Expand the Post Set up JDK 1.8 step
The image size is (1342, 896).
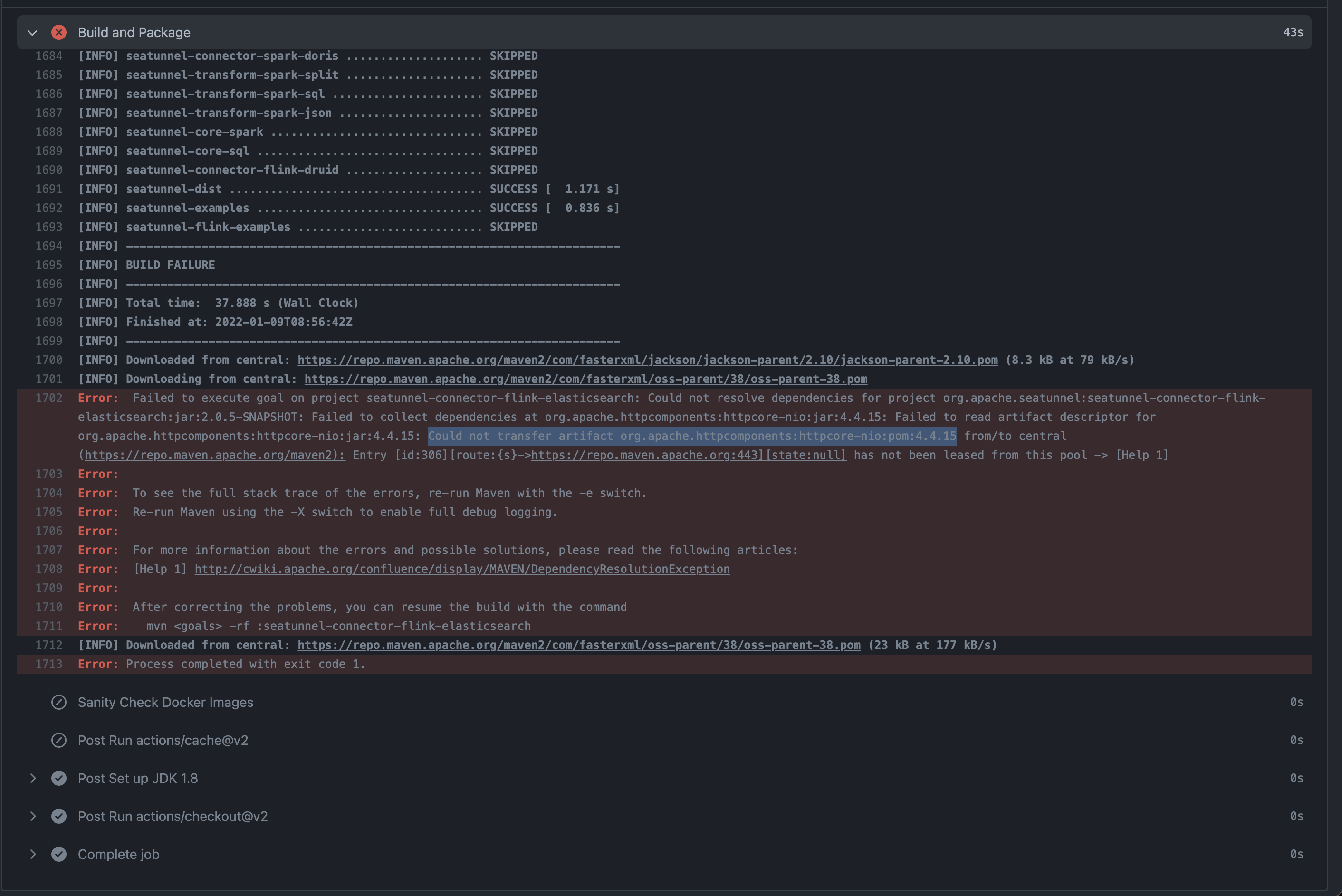[33, 778]
